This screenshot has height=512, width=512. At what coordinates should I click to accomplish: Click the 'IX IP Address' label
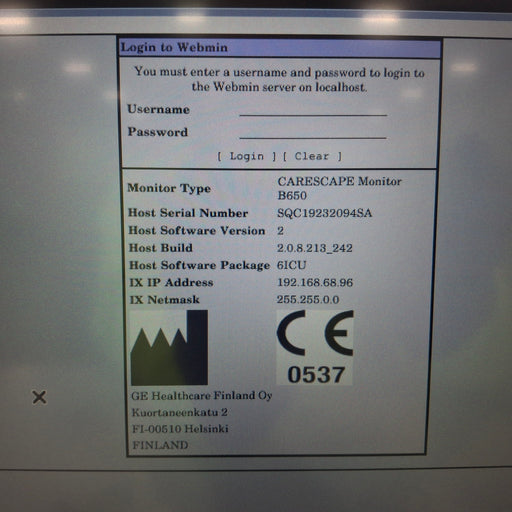tap(171, 283)
